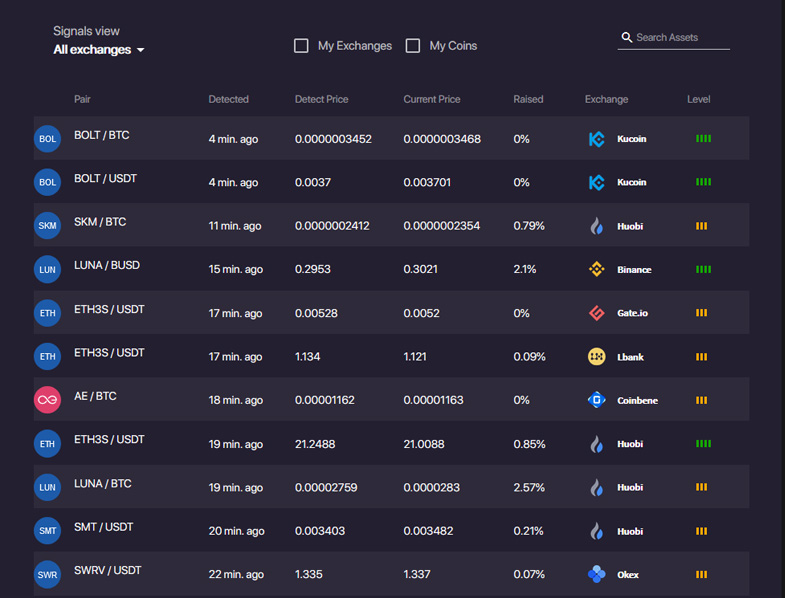Click the Binance logo in LUNA / BUSD row
This screenshot has width=785, height=598.
point(596,269)
